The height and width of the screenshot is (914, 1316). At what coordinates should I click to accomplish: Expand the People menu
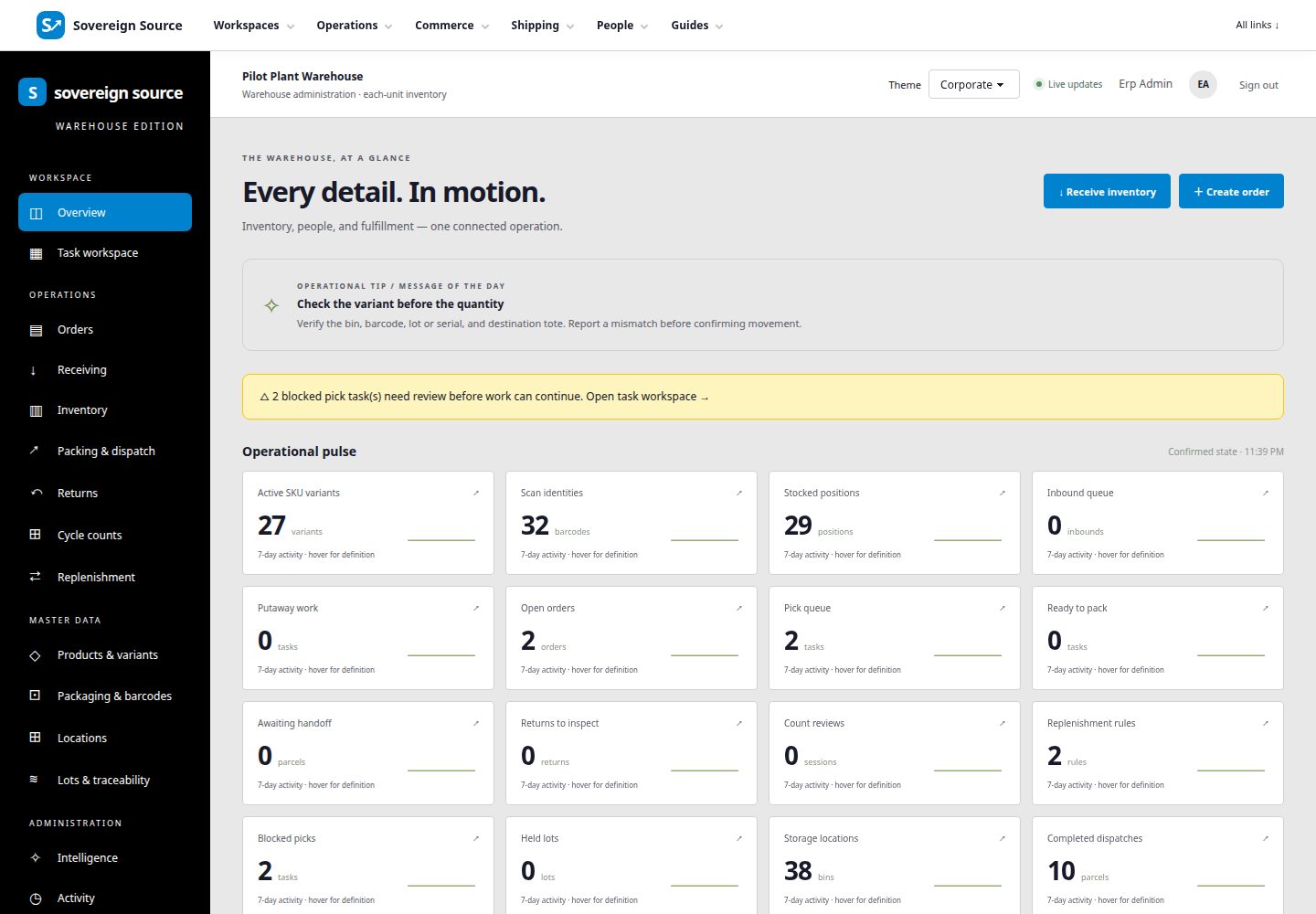(x=621, y=26)
